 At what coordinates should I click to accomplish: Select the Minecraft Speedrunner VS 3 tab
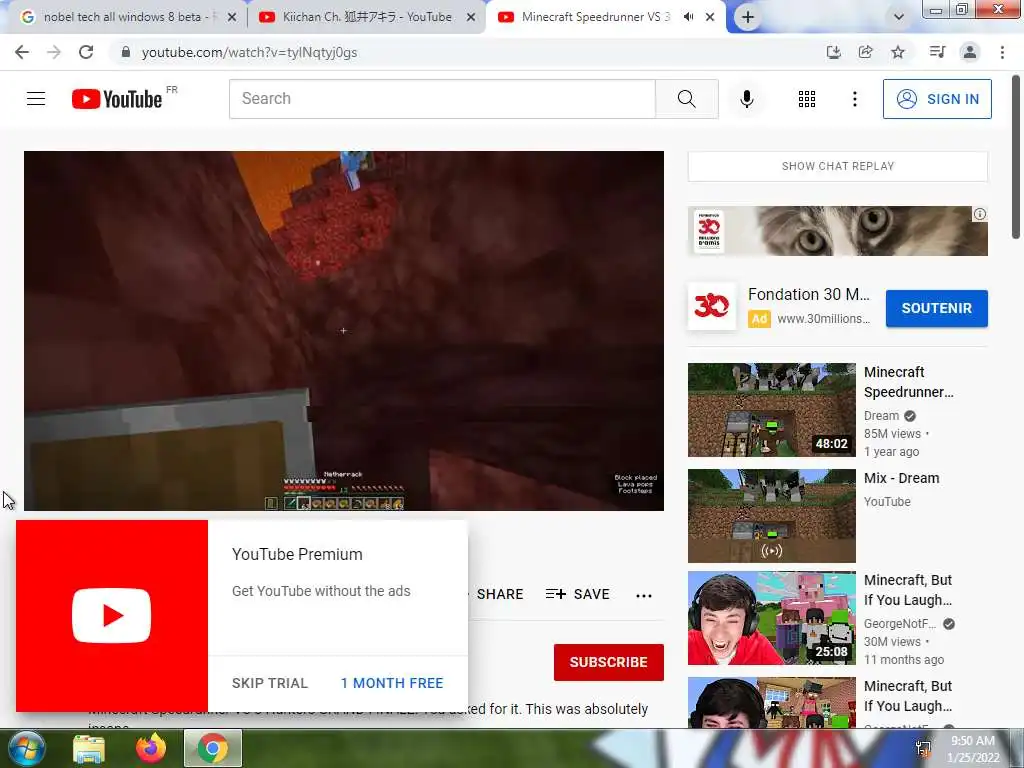[594, 17]
